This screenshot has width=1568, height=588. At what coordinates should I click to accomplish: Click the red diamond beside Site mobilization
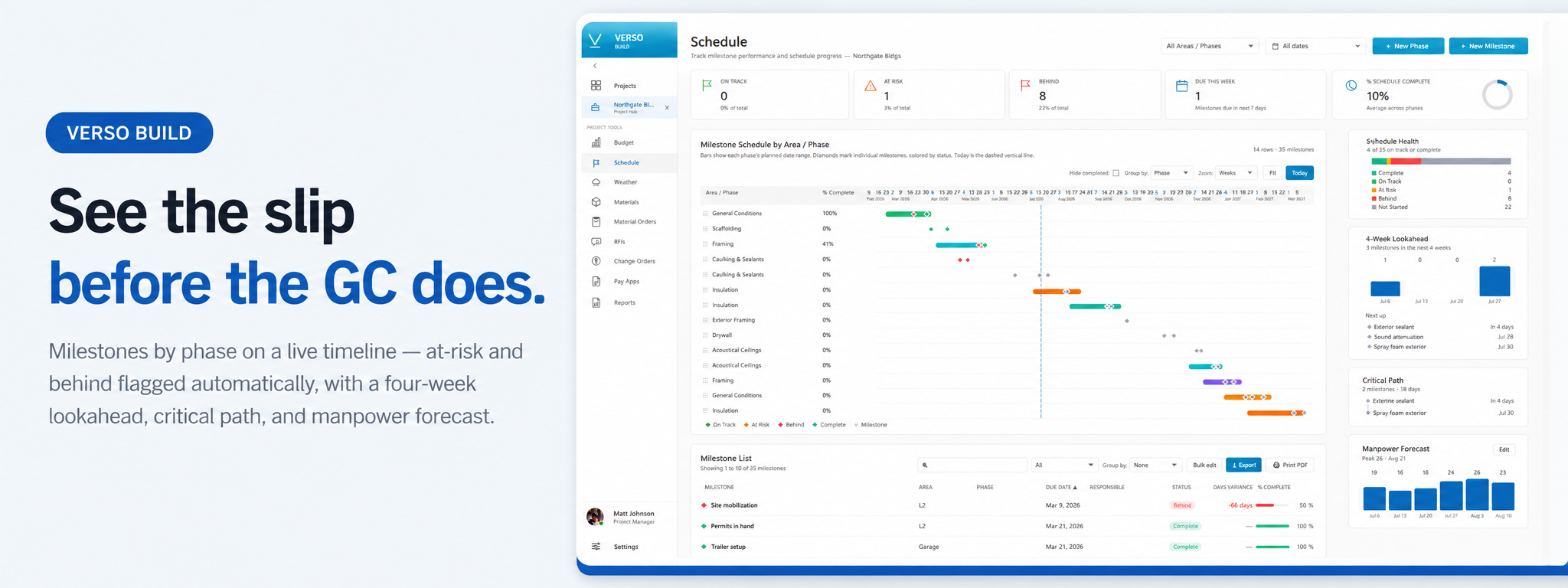point(704,505)
